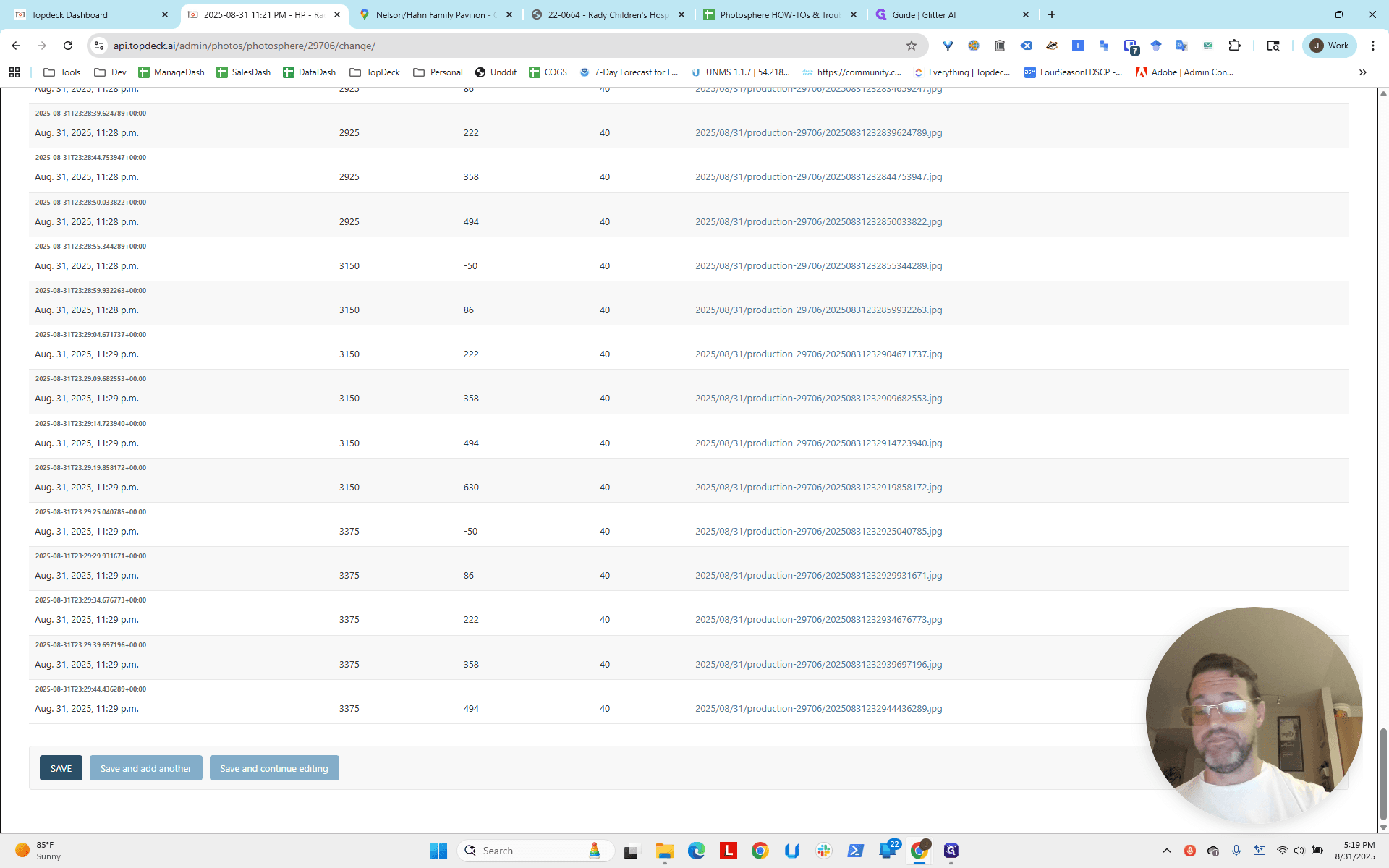Viewport: 1389px width, 868px height.
Task: Click Save and continue editing
Action: (x=274, y=768)
